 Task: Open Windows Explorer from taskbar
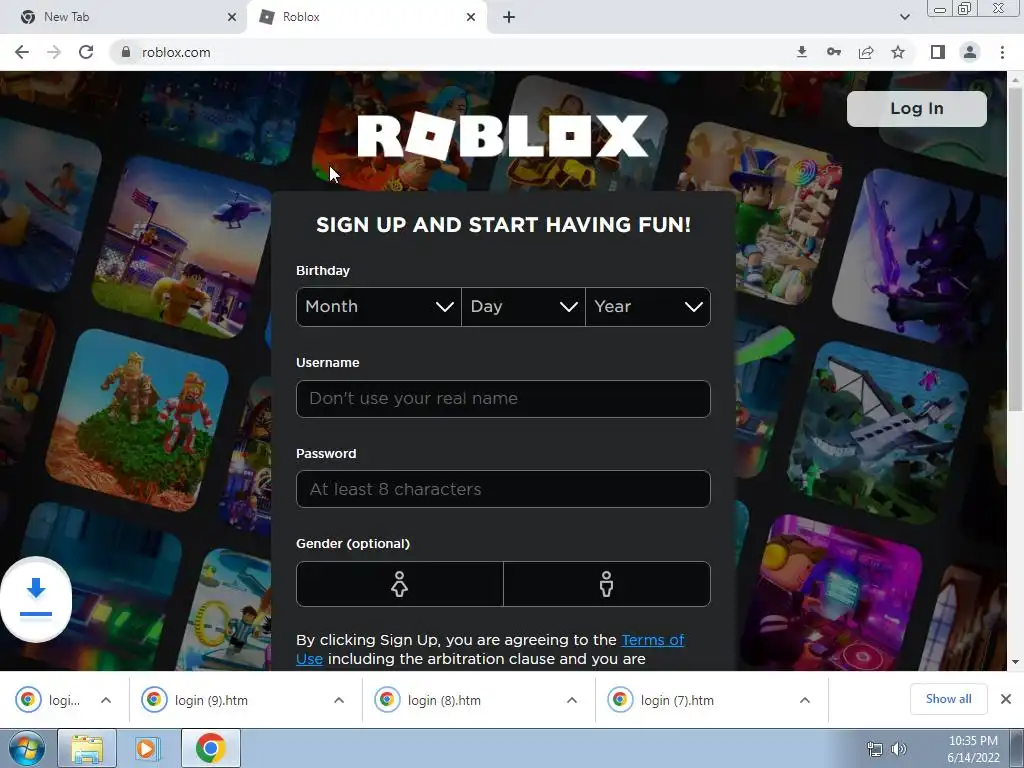pos(87,748)
